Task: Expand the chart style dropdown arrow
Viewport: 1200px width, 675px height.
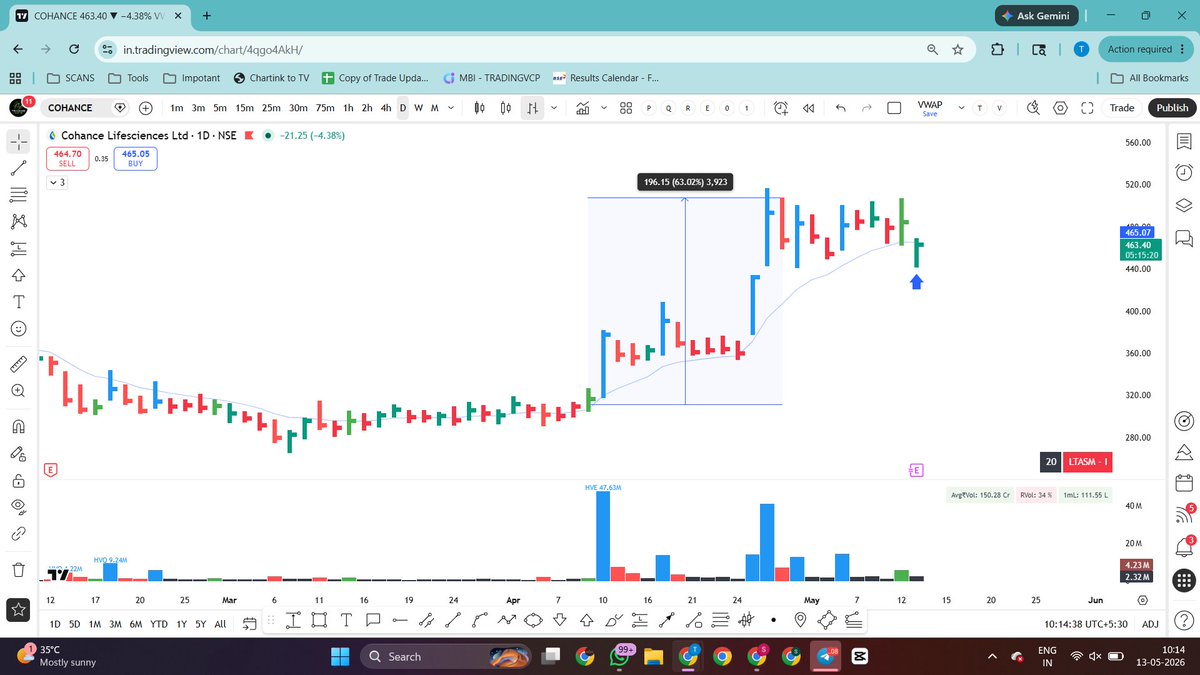Action: (554, 108)
